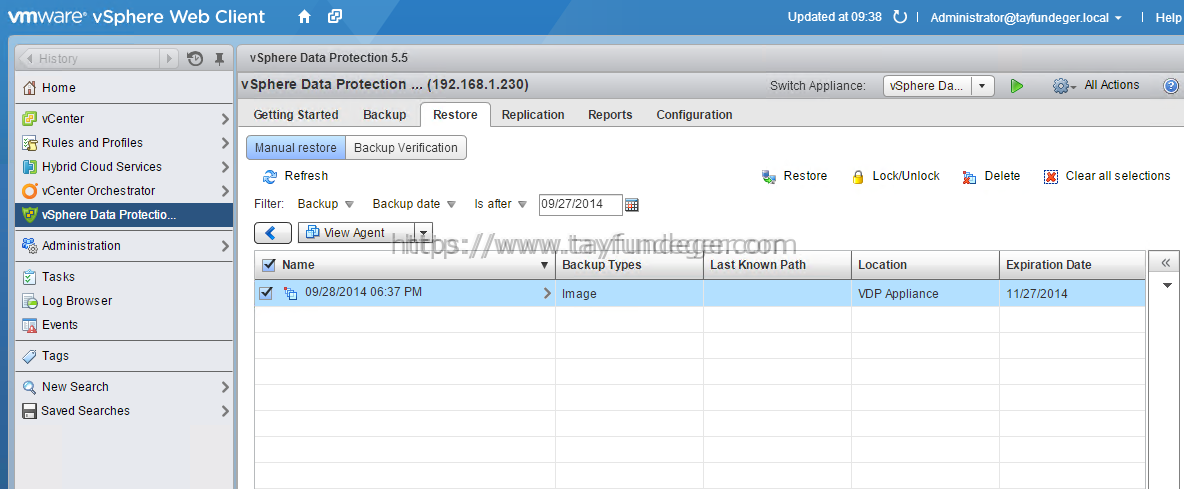Switch to Getting Started tab
1184x489 pixels.
[x=296, y=115]
